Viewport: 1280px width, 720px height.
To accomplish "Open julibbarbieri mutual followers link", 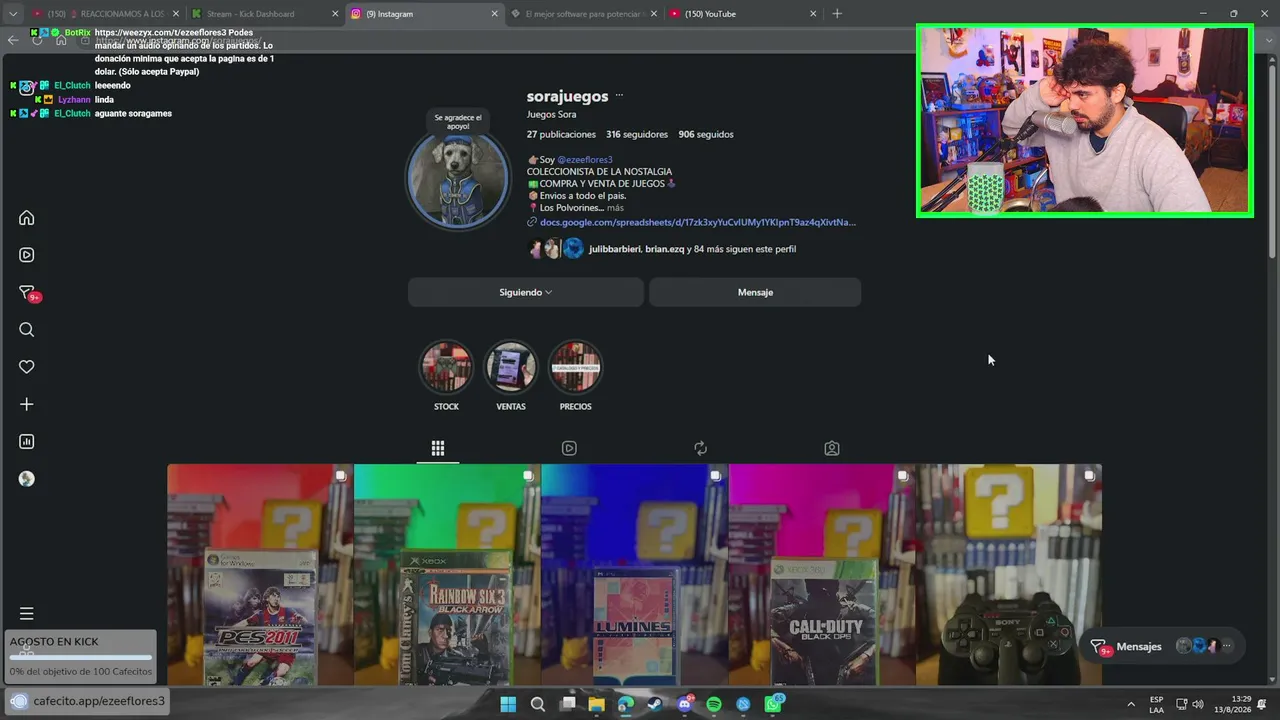I will tap(615, 249).
